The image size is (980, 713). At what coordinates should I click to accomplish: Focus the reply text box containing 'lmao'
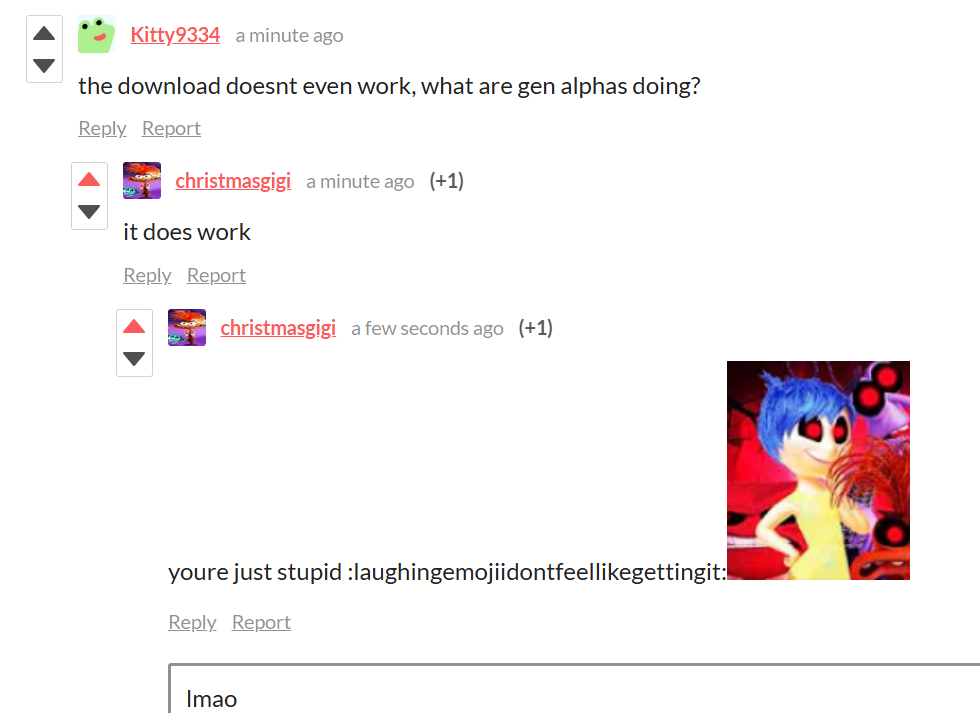pyautogui.click(x=574, y=689)
